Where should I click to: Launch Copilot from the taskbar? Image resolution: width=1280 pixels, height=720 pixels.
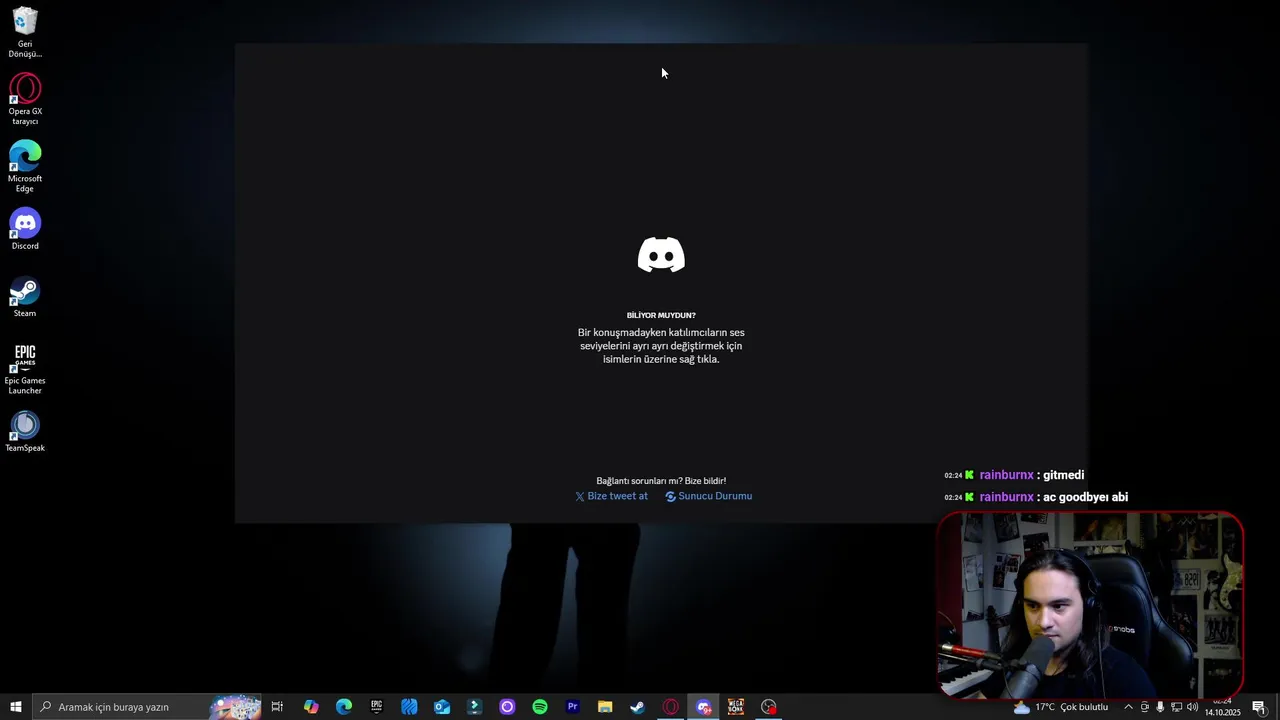click(x=311, y=707)
